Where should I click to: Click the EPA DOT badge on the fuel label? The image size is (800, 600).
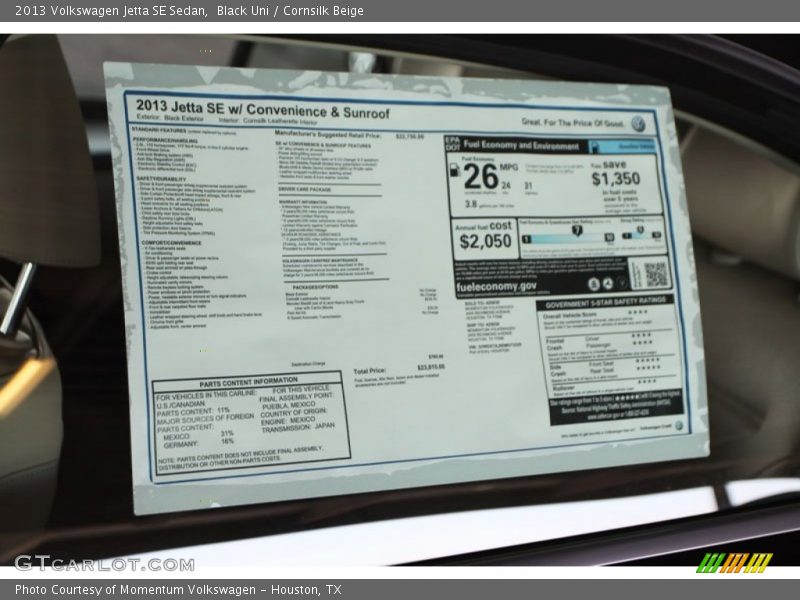(452, 143)
